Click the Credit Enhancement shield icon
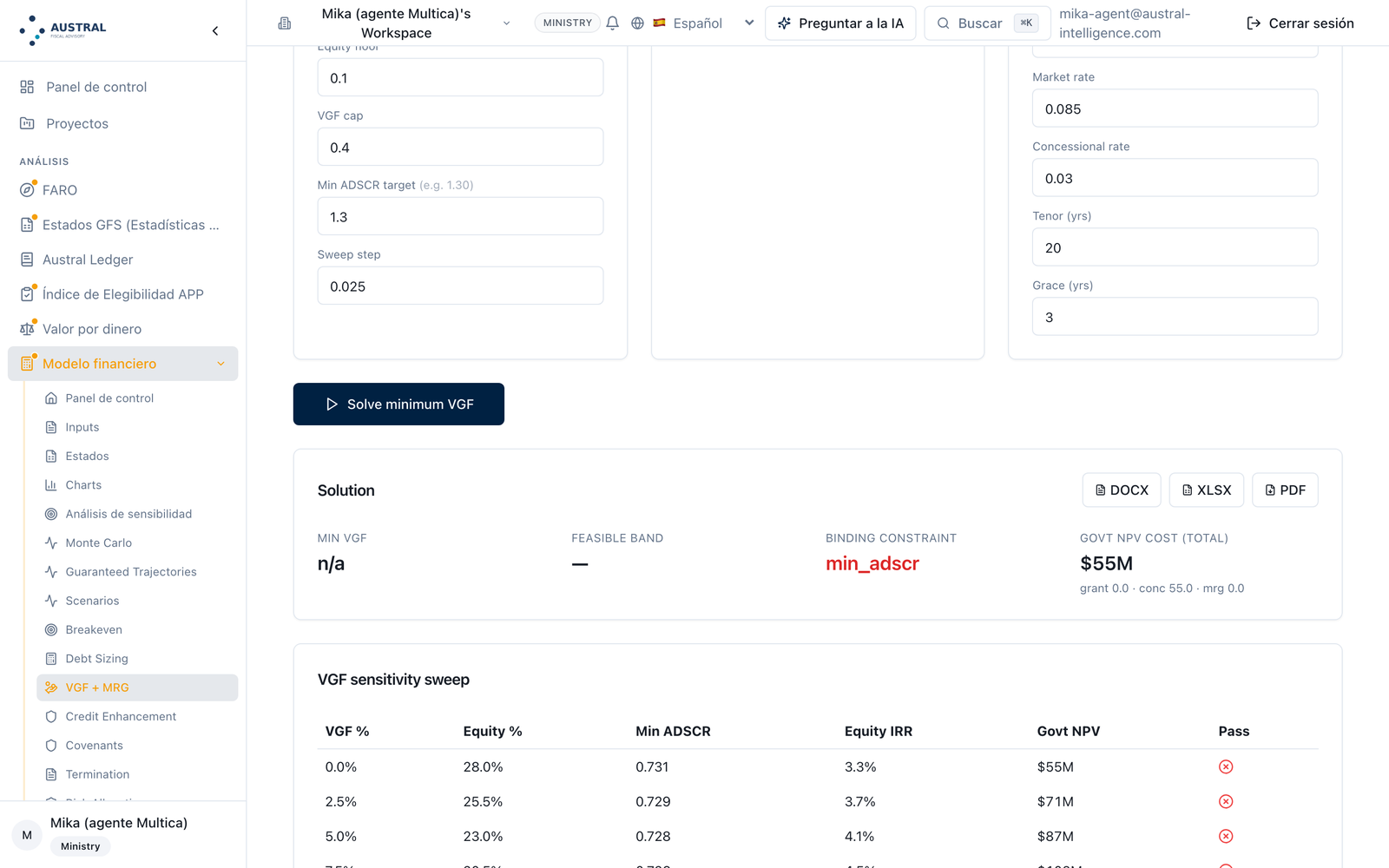This screenshot has width=1389, height=868. click(x=51, y=716)
